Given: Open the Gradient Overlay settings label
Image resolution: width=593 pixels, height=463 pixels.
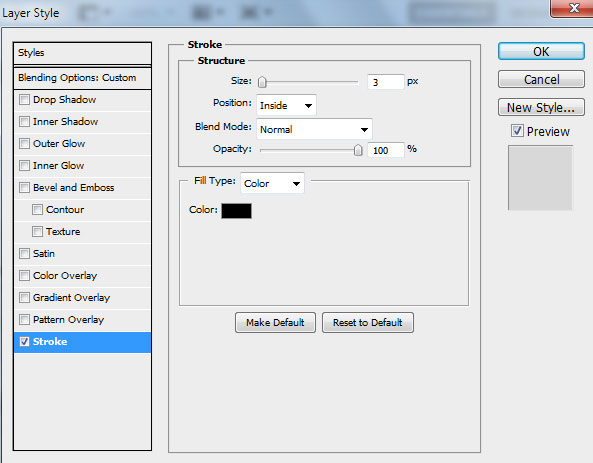Looking at the screenshot, I should [71, 297].
